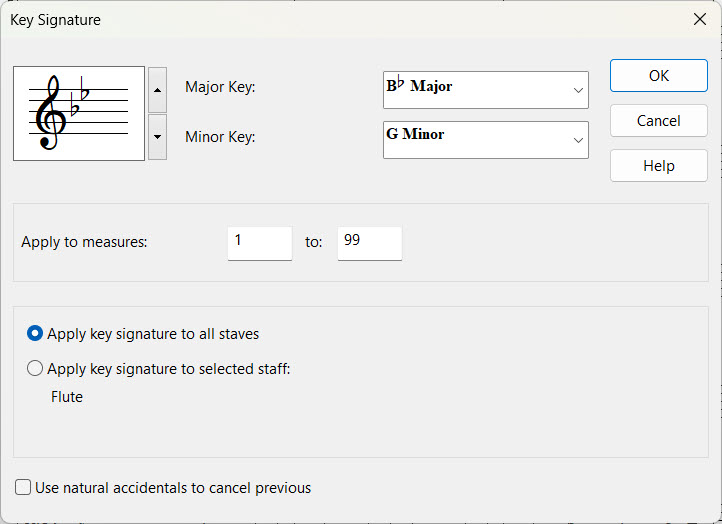Click the Apply to measures label

84,242
